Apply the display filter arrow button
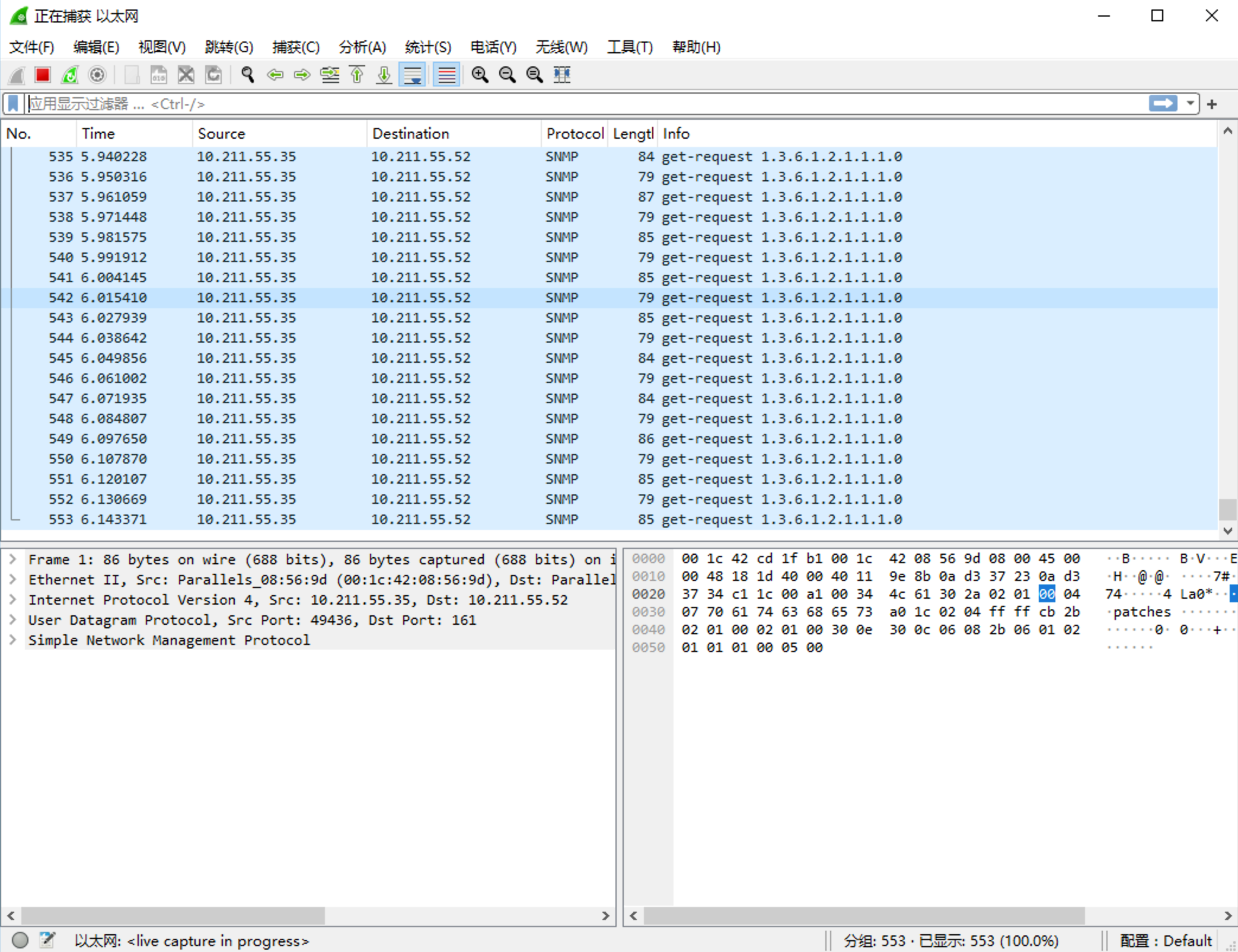 [1163, 104]
